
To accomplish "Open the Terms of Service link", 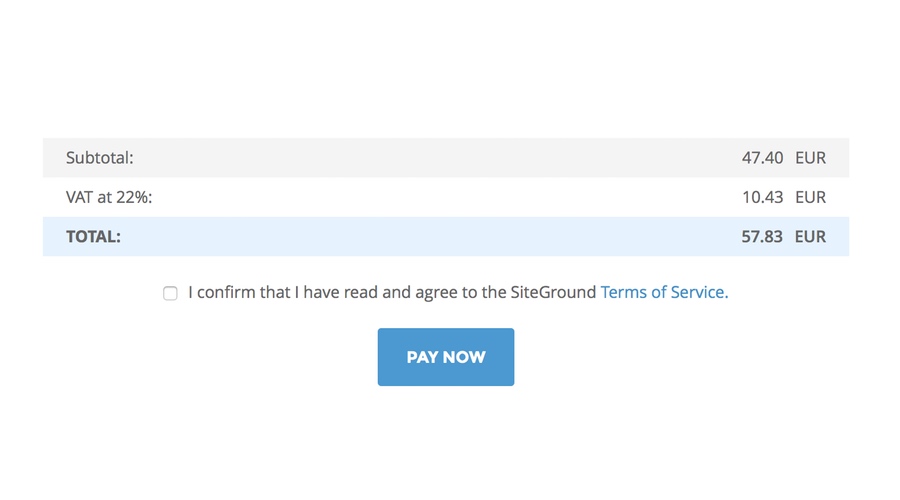I will coord(664,292).
